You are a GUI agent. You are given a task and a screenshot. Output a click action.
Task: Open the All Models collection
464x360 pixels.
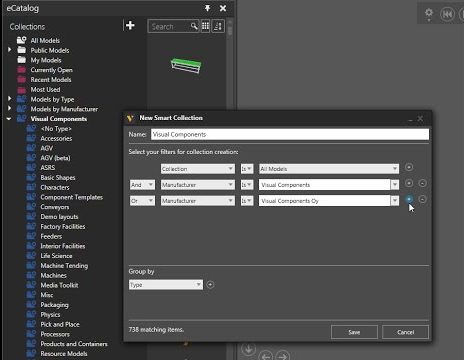[45, 41]
